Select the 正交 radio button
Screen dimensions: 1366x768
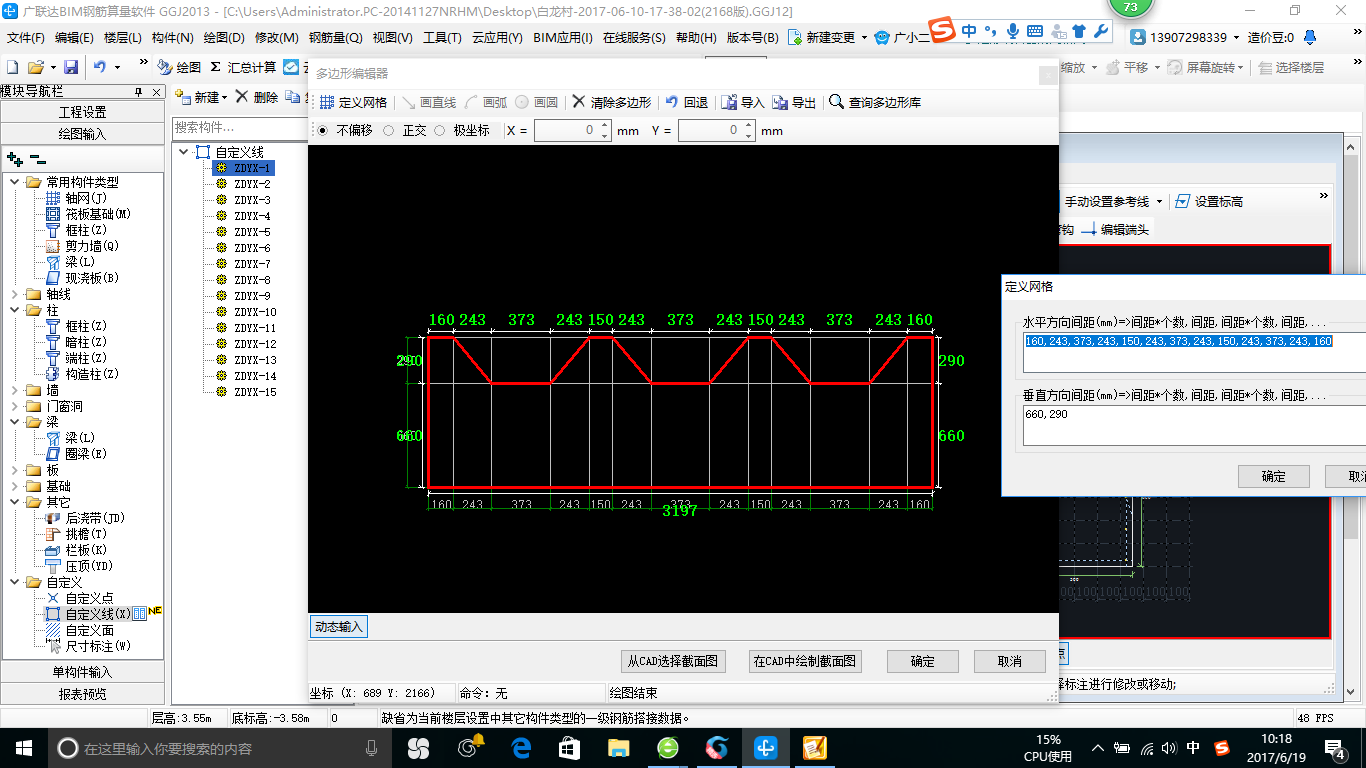[389, 131]
